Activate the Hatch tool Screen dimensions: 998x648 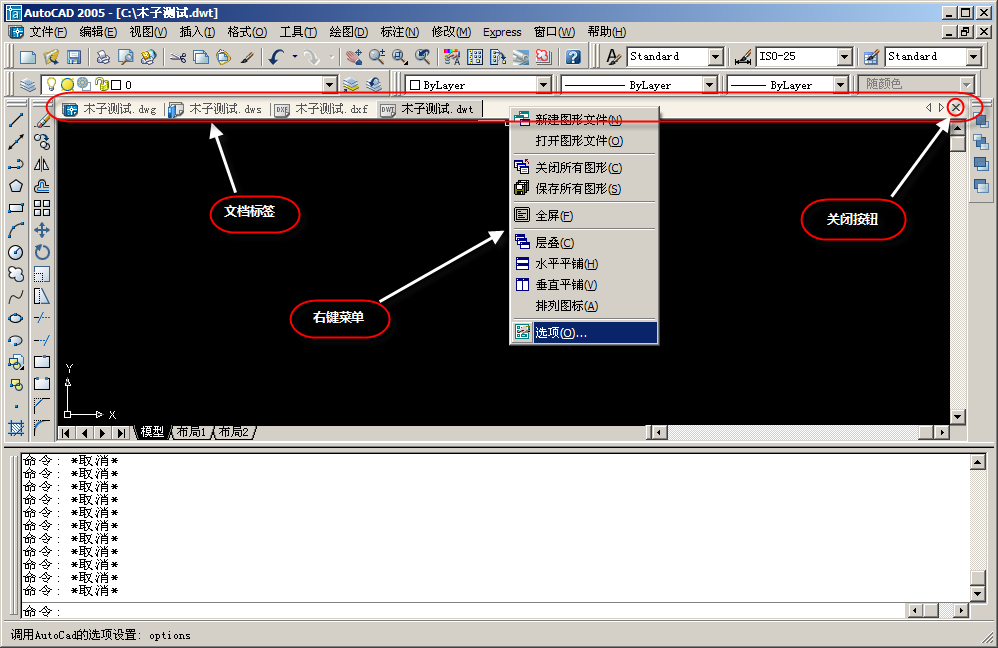click(x=16, y=427)
